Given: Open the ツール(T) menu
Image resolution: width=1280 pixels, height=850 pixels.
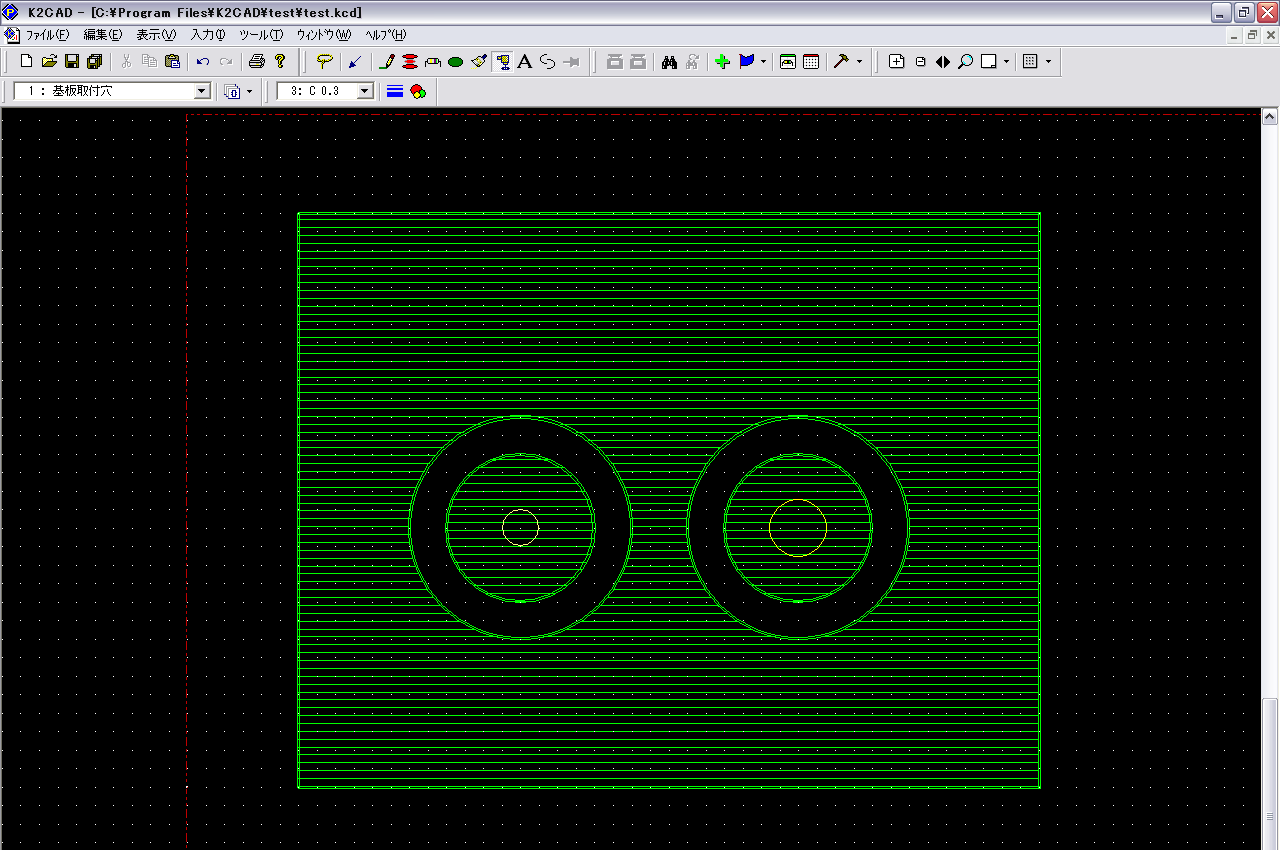Looking at the screenshot, I should tap(261, 35).
